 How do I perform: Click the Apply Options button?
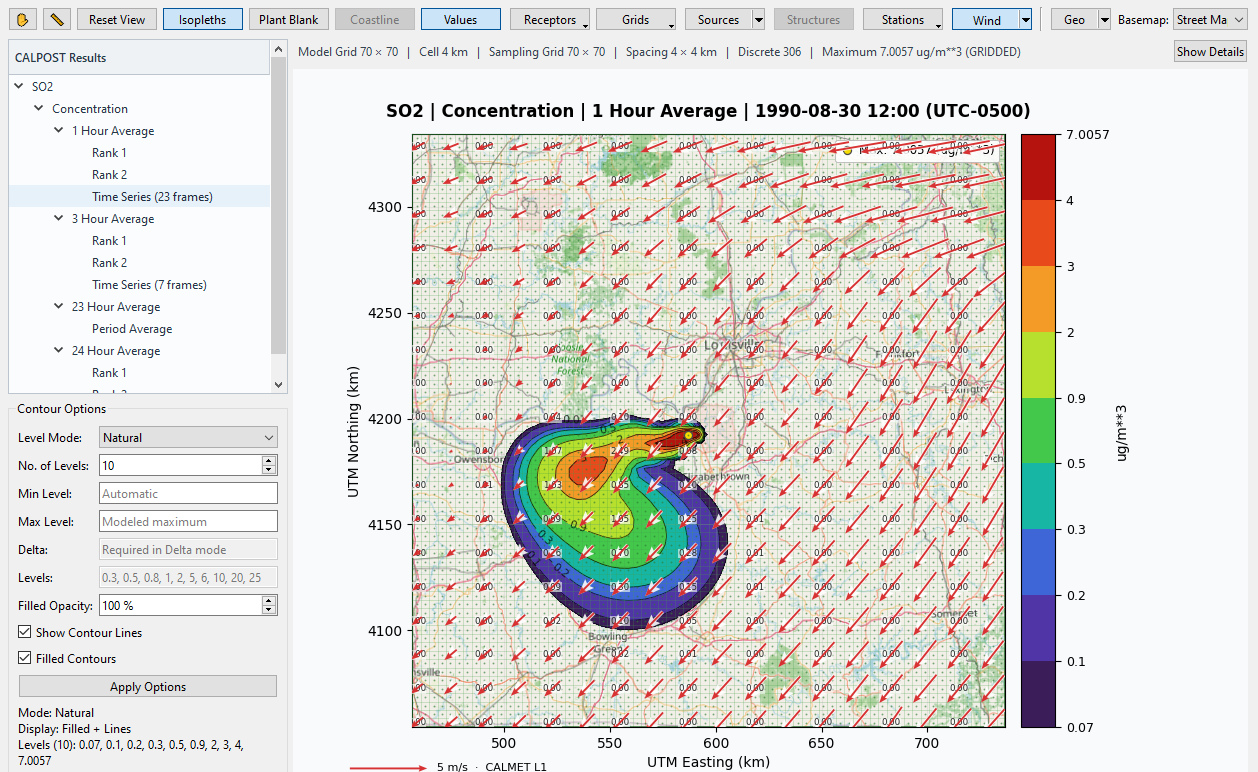[x=148, y=687]
